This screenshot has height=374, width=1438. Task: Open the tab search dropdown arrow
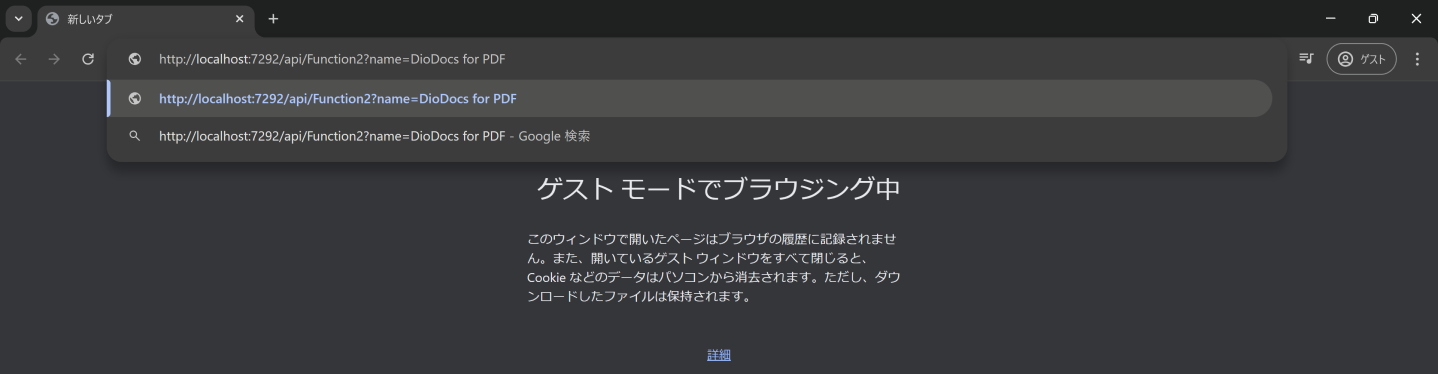coord(18,19)
